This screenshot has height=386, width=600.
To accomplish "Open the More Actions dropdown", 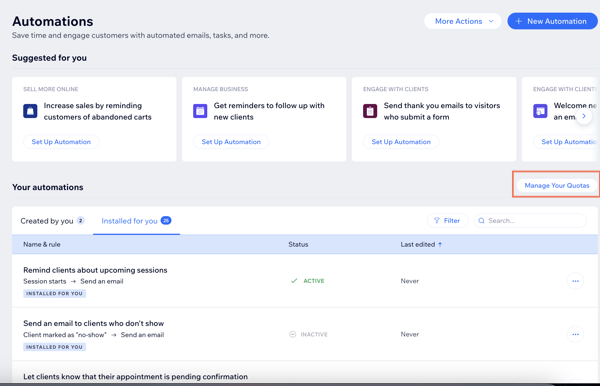I will click(462, 21).
